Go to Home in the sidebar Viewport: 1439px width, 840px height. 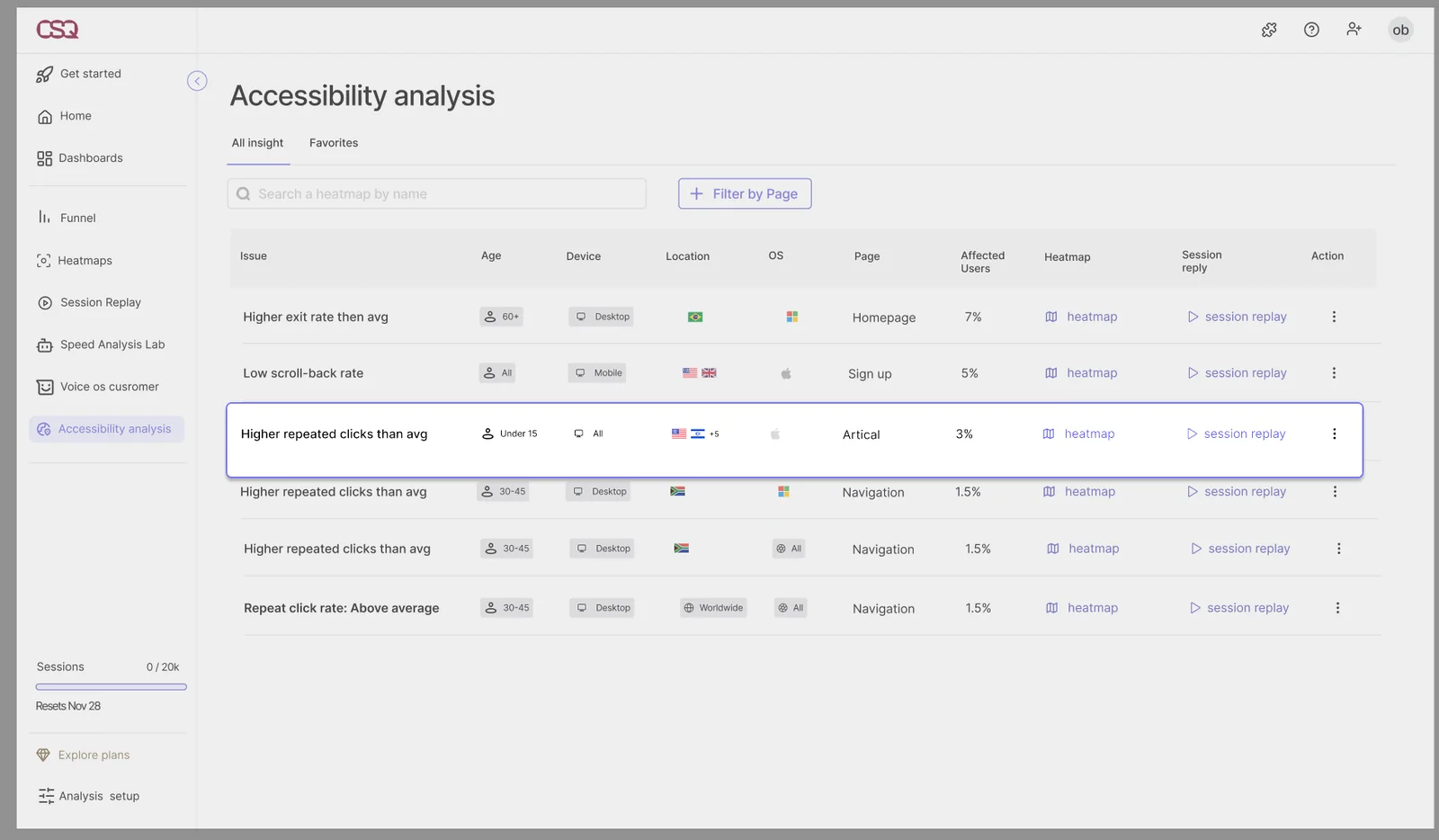coord(64,116)
